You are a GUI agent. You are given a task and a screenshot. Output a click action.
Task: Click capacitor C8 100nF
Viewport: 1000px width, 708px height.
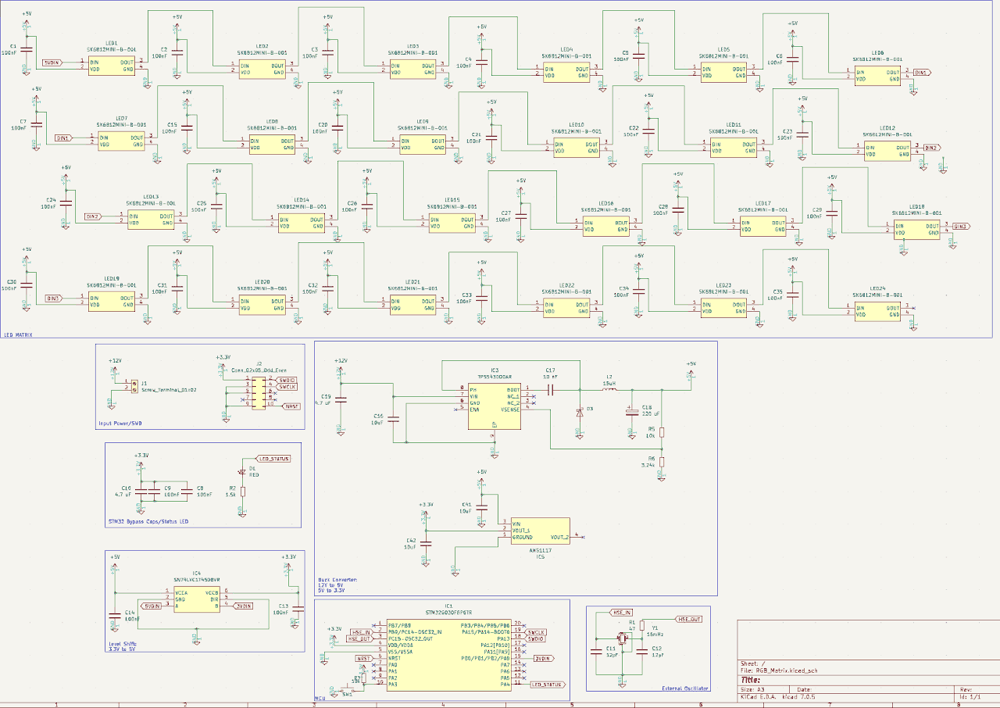(x=187, y=492)
